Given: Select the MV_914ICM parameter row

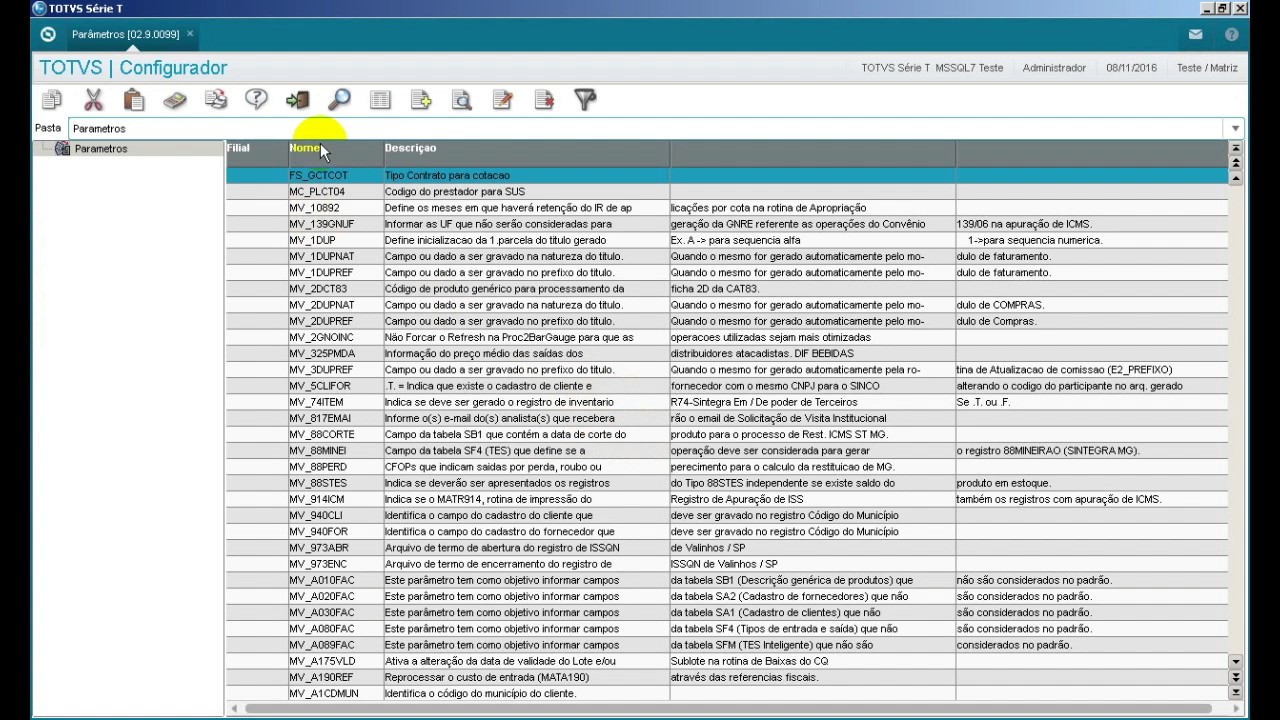Looking at the screenshot, I should 727,499.
